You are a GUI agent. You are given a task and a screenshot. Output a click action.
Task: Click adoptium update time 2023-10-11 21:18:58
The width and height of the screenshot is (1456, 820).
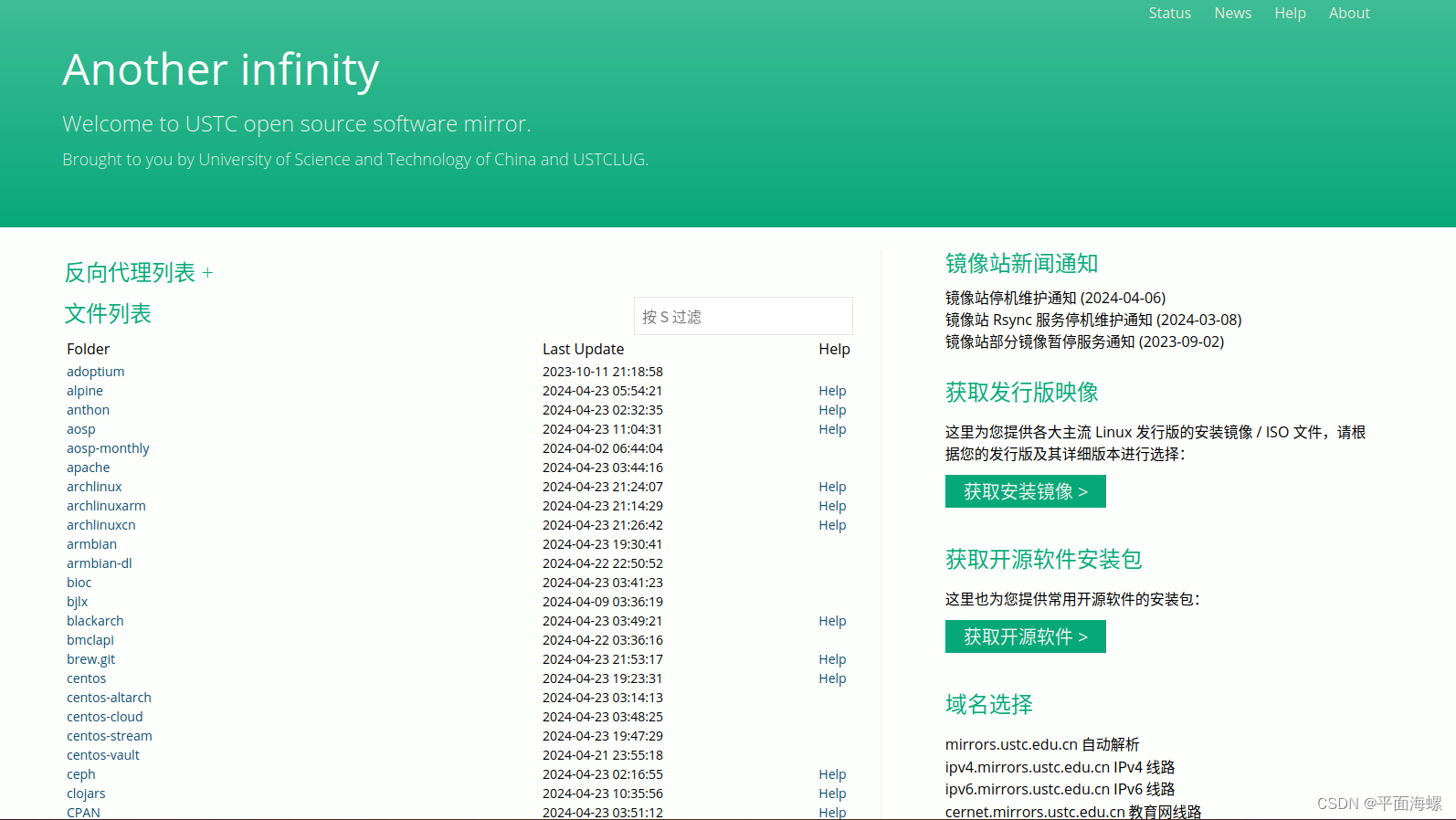pos(603,372)
